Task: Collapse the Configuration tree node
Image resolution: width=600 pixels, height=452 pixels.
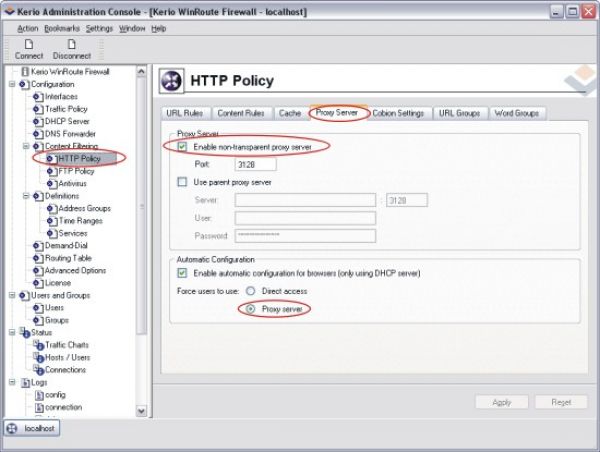Action: (12, 84)
